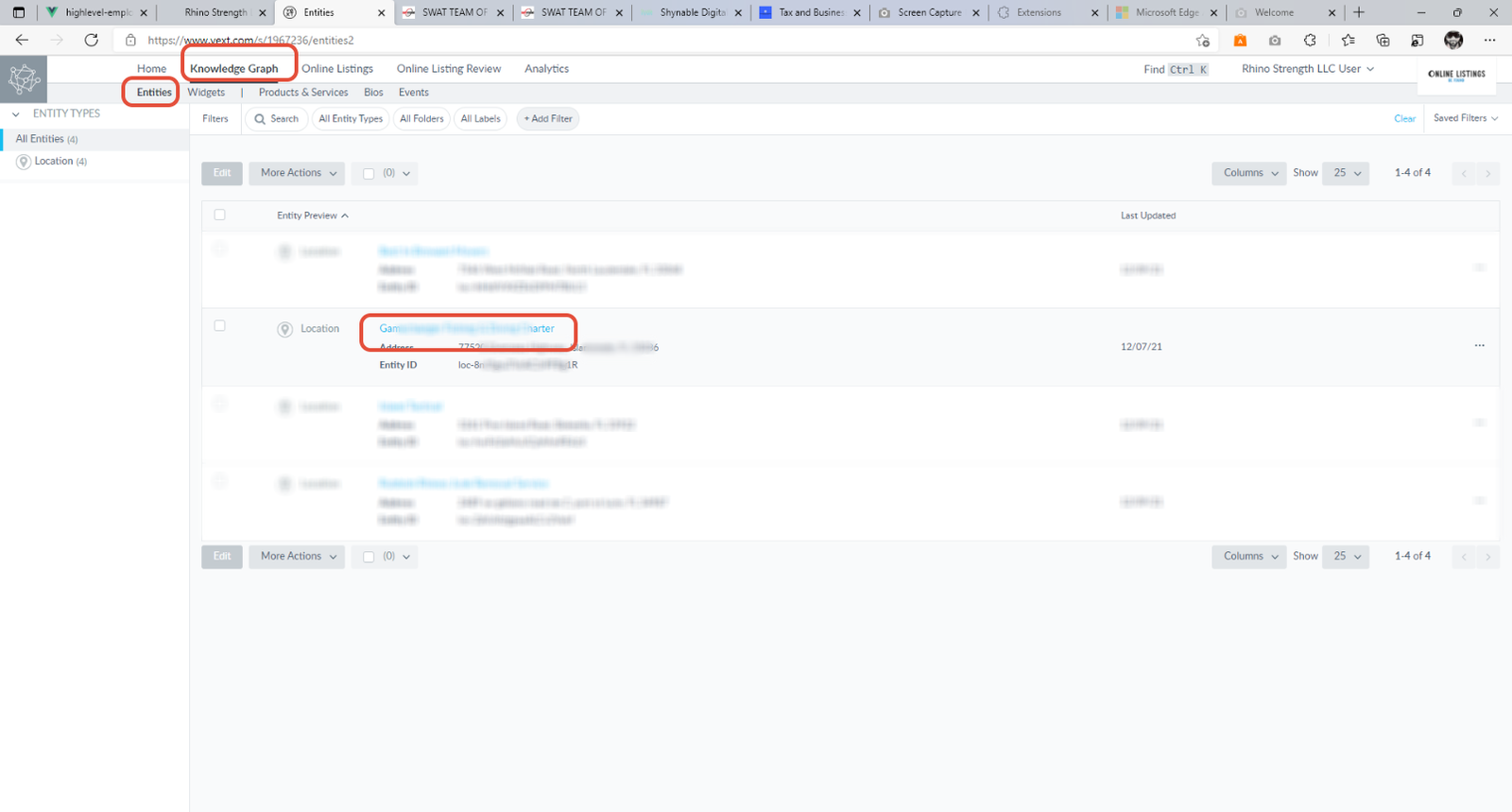Click the Search filter field
Screen dimensions: 1512x812
tap(276, 119)
